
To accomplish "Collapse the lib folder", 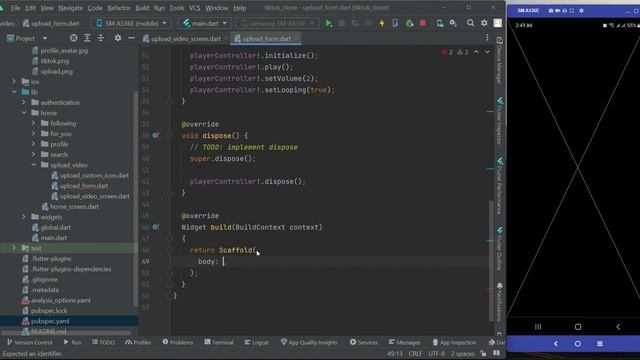I will [14, 92].
